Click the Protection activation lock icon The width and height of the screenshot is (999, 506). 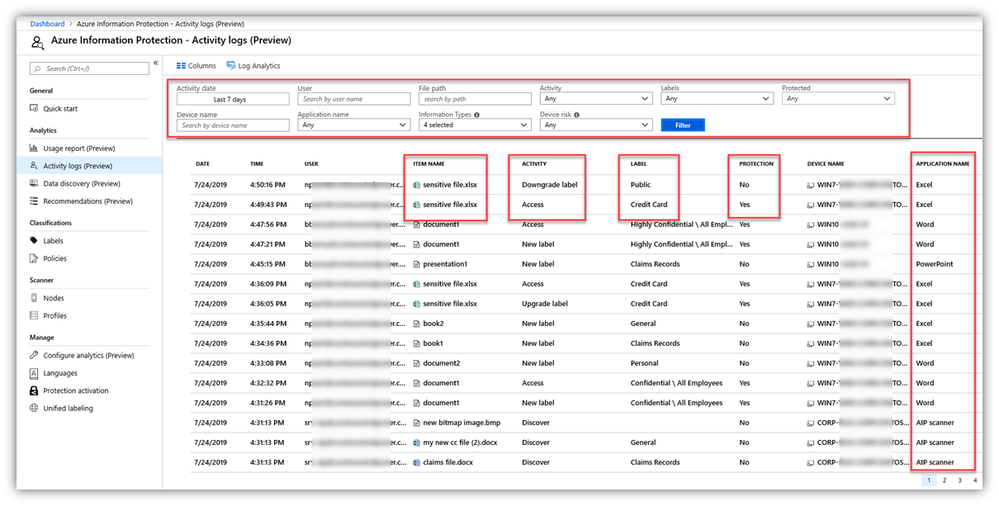(34, 391)
